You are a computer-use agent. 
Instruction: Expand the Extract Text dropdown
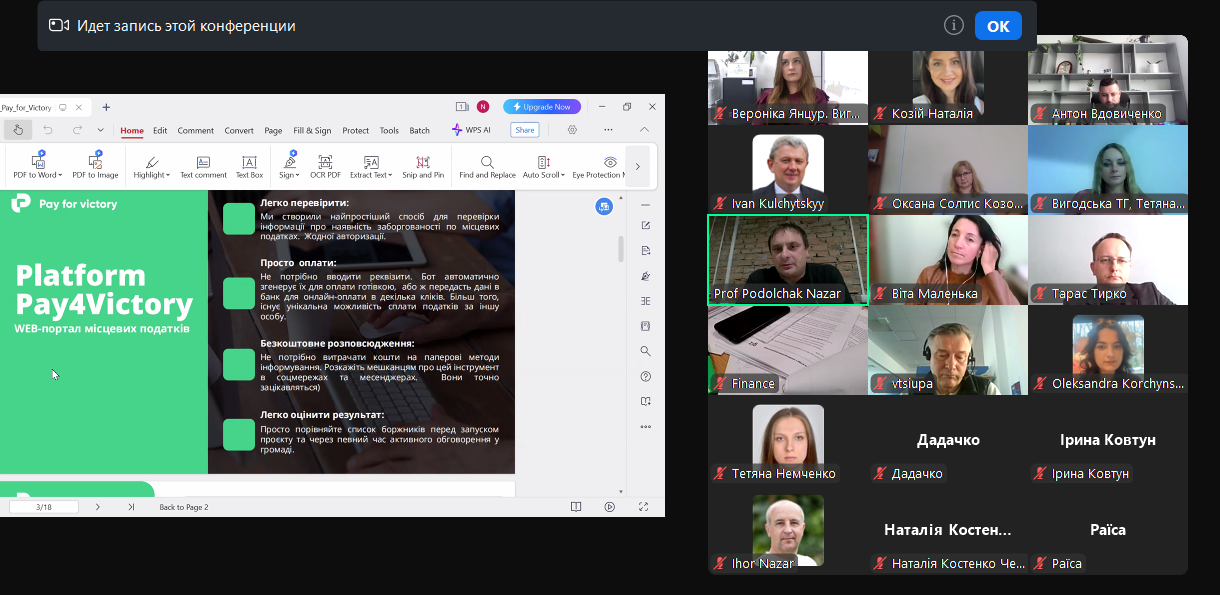391,175
